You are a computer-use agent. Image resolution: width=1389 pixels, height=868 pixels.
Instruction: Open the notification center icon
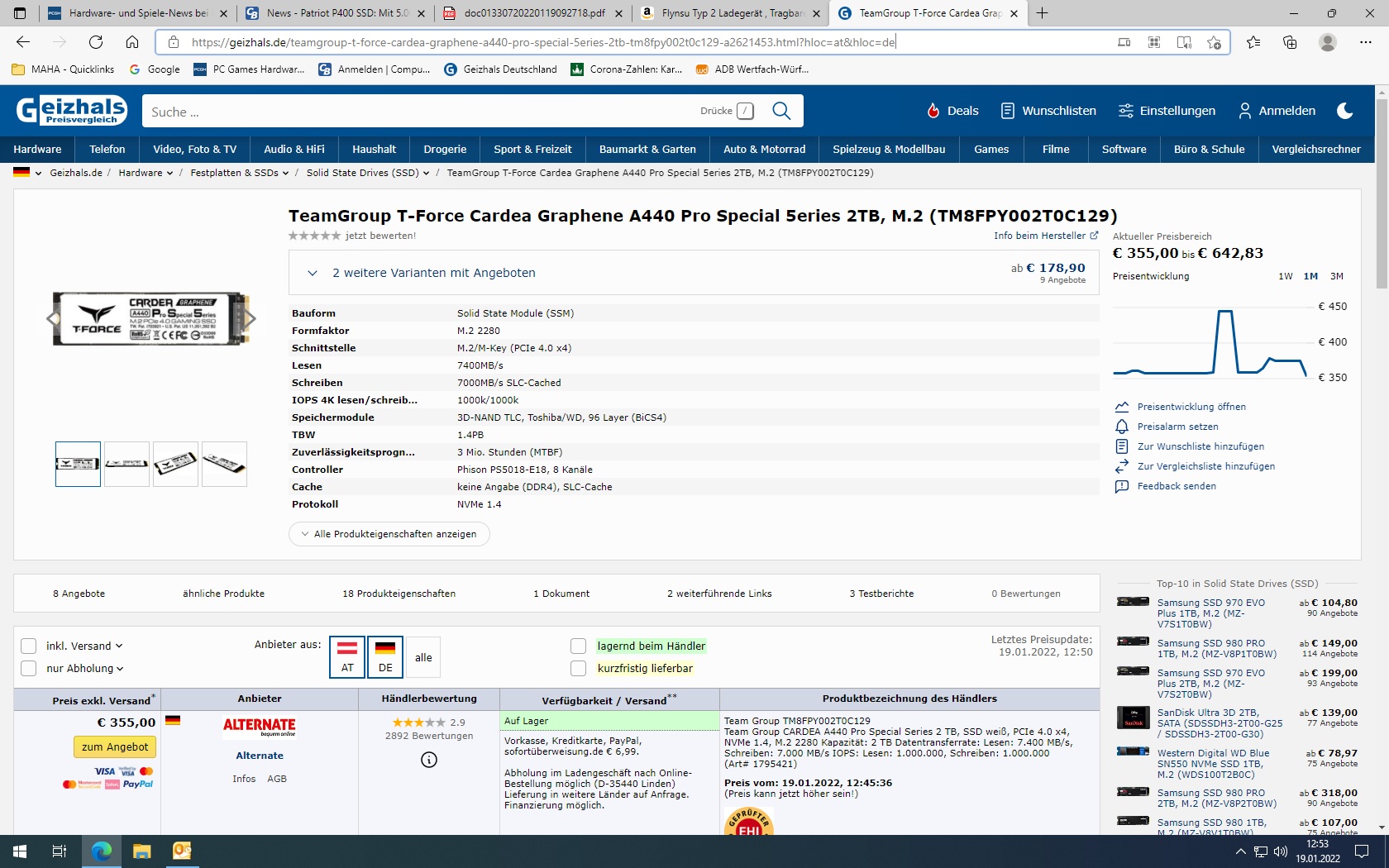click(x=1362, y=851)
